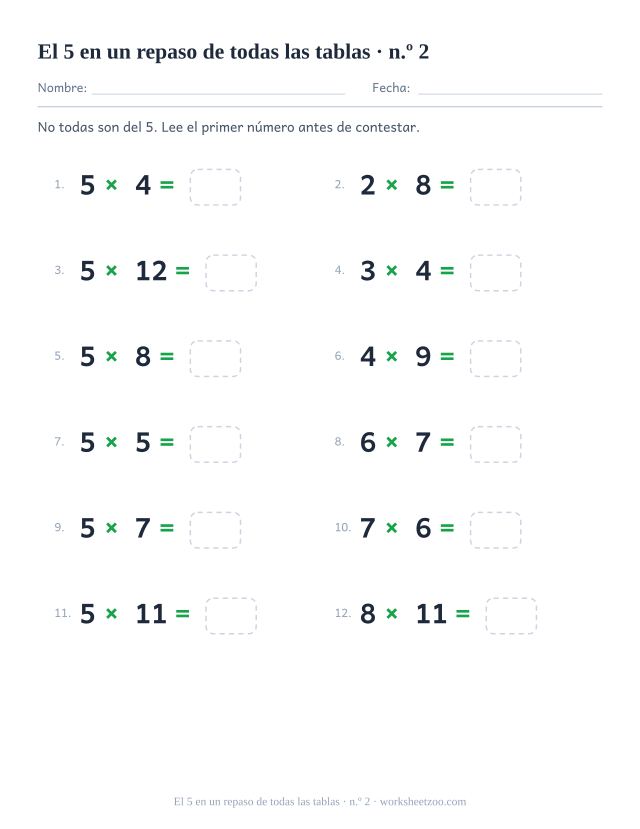Click the answer box for 5 × 8
This screenshot has height=829, width=640.
tap(215, 358)
